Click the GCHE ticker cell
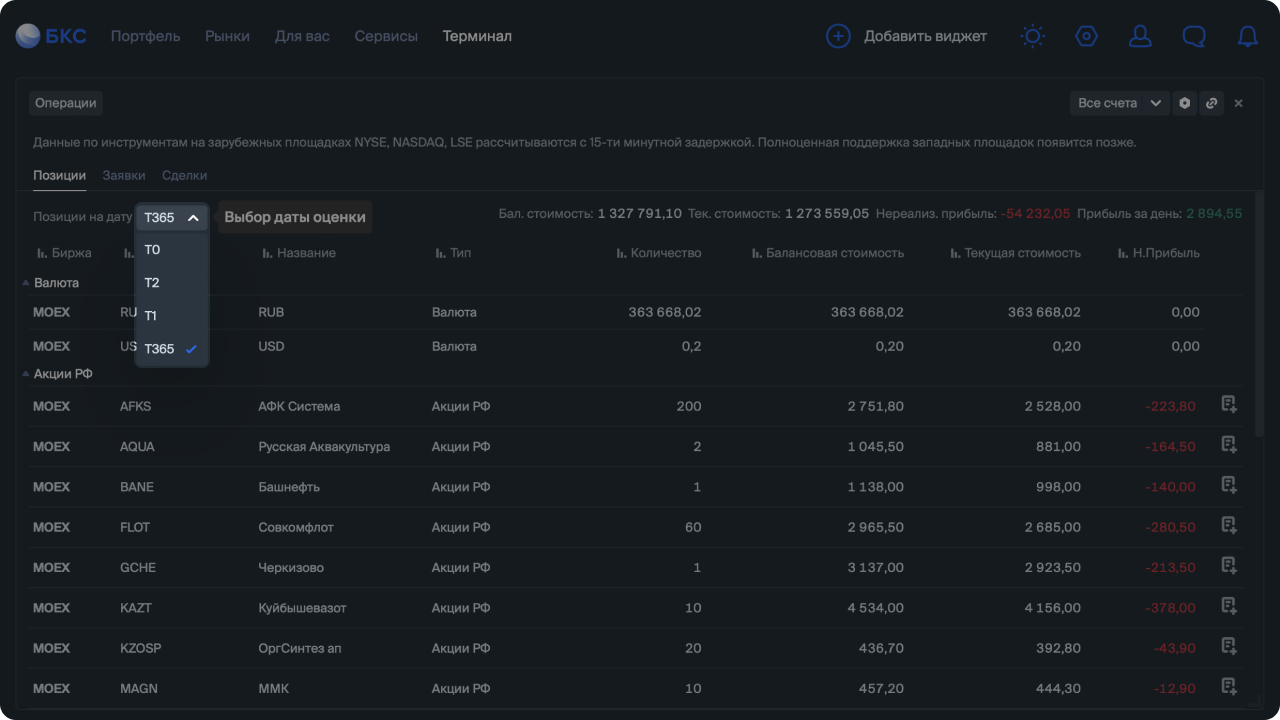 tap(138, 567)
